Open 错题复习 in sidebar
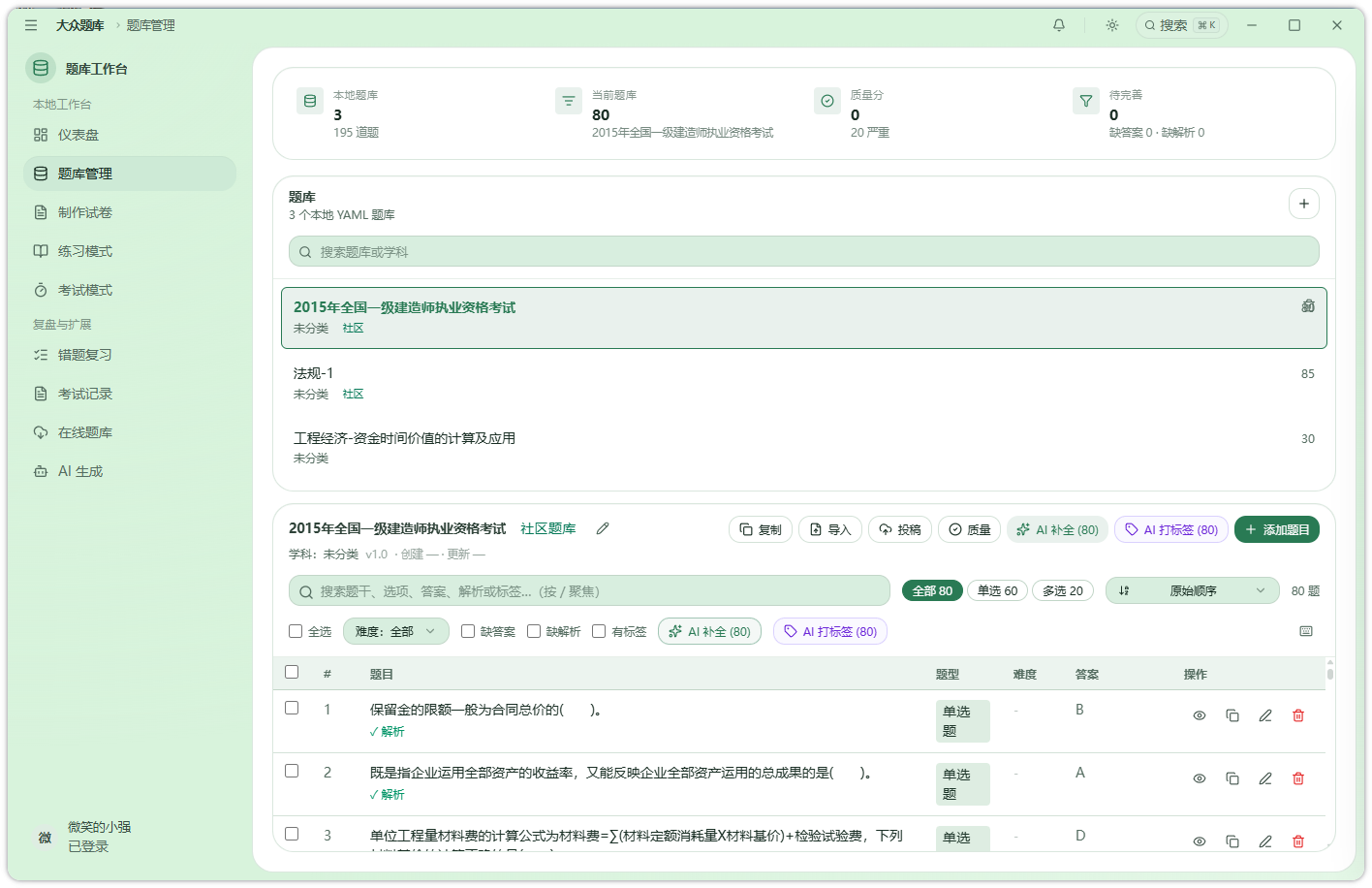Viewport: 1372px width, 888px height. click(x=130, y=355)
